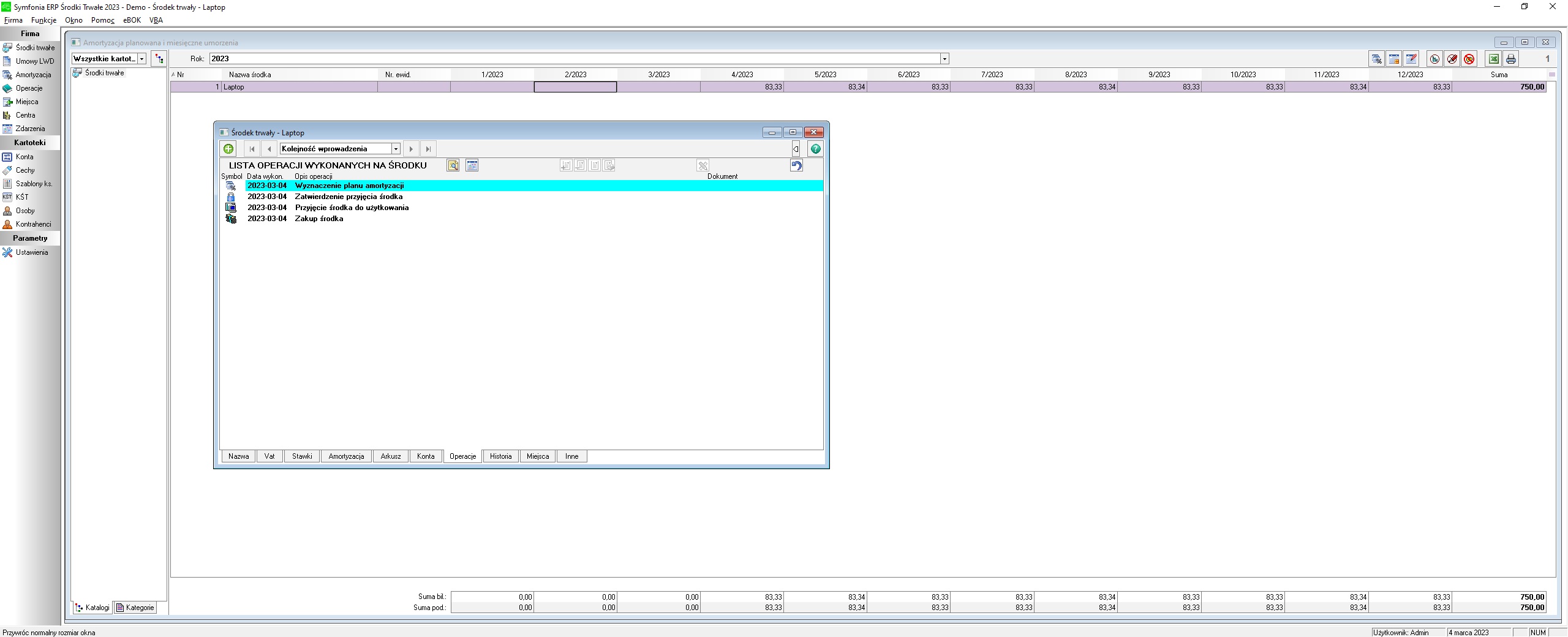Click the printer icon in toolbar
The width and height of the screenshot is (1568, 637).
1510,59
